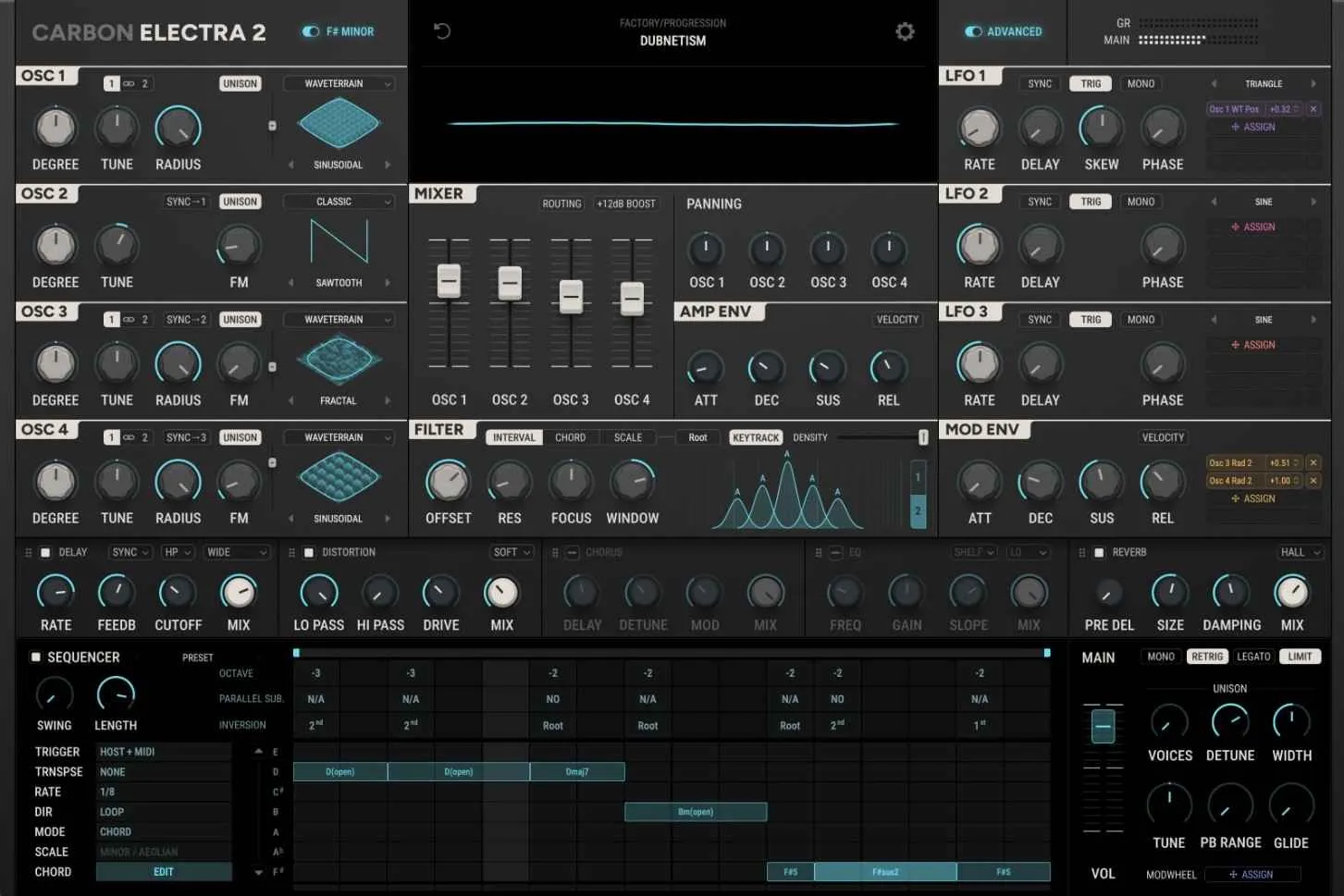This screenshot has height=896, width=1344.
Task: Click the Reverb effect drag handle
Action: 1081,553
